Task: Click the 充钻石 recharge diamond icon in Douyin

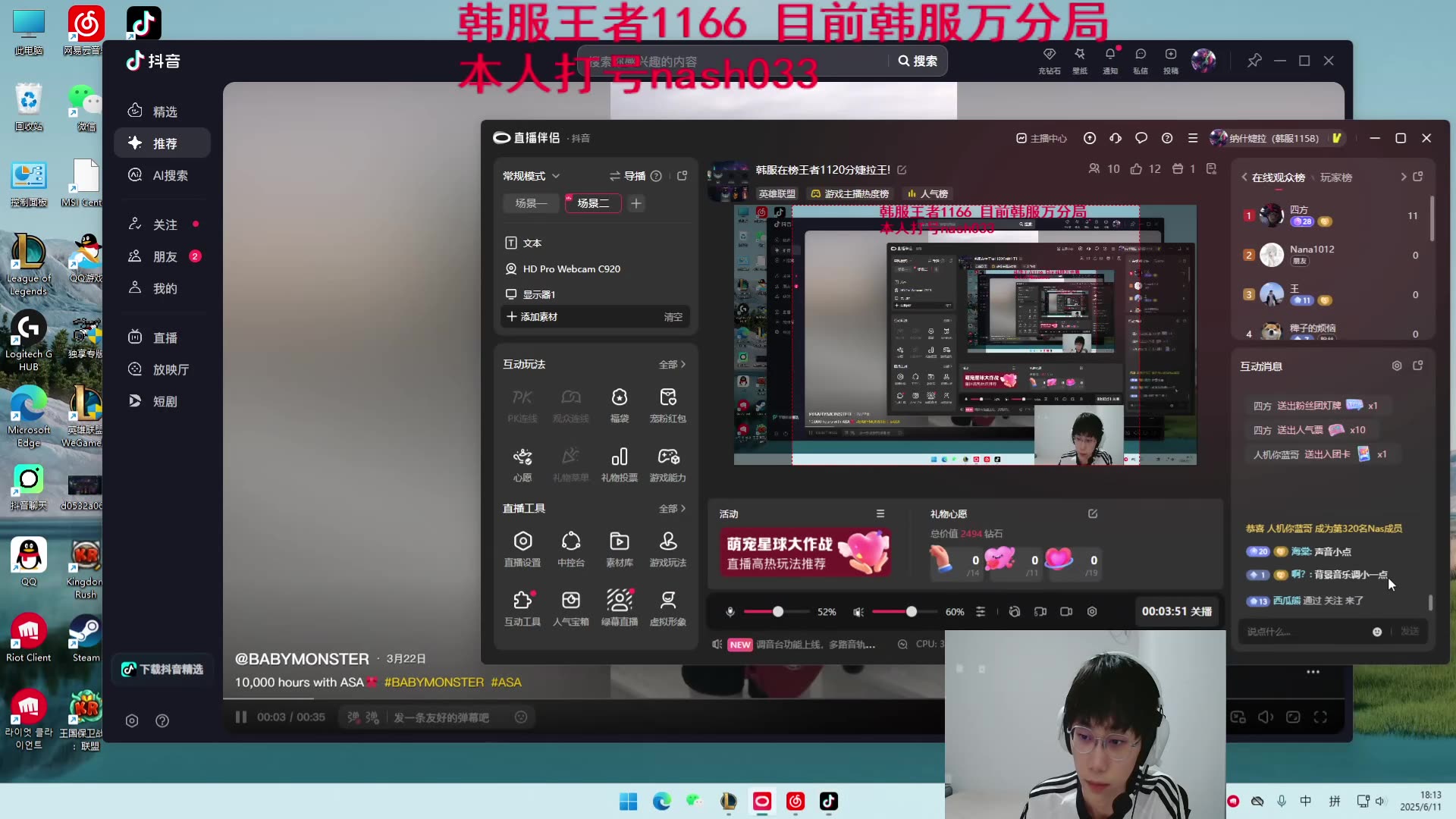Action: (x=1050, y=61)
